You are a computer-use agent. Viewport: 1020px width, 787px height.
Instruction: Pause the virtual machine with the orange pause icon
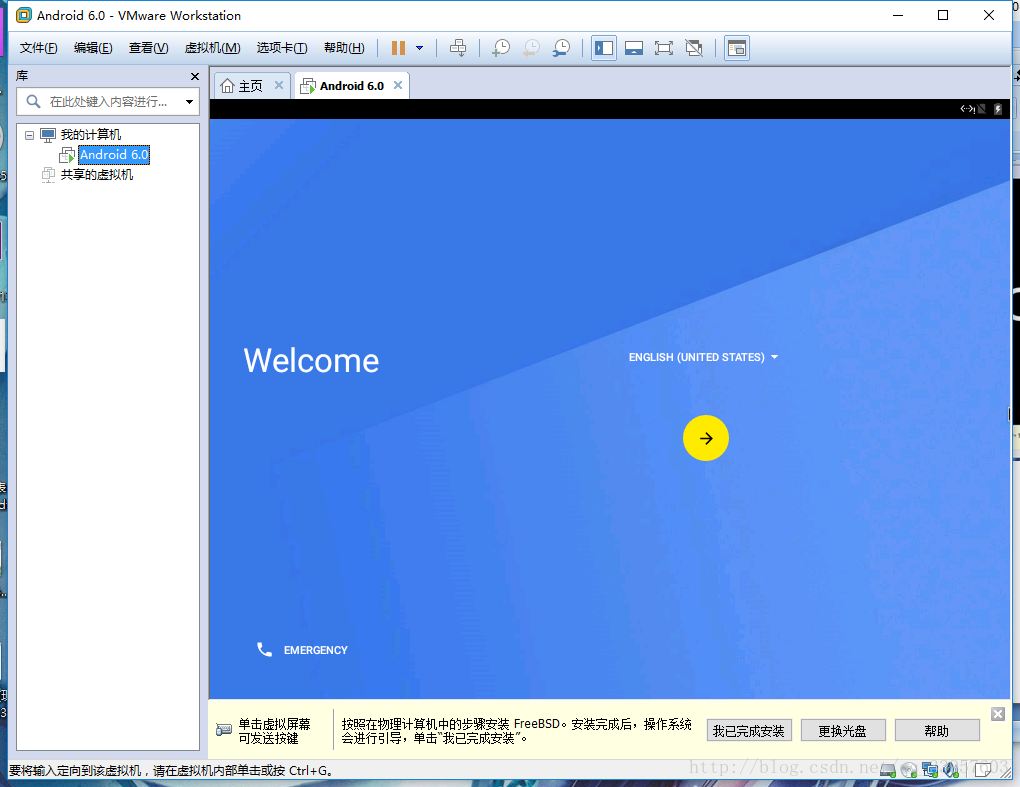click(398, 47)
